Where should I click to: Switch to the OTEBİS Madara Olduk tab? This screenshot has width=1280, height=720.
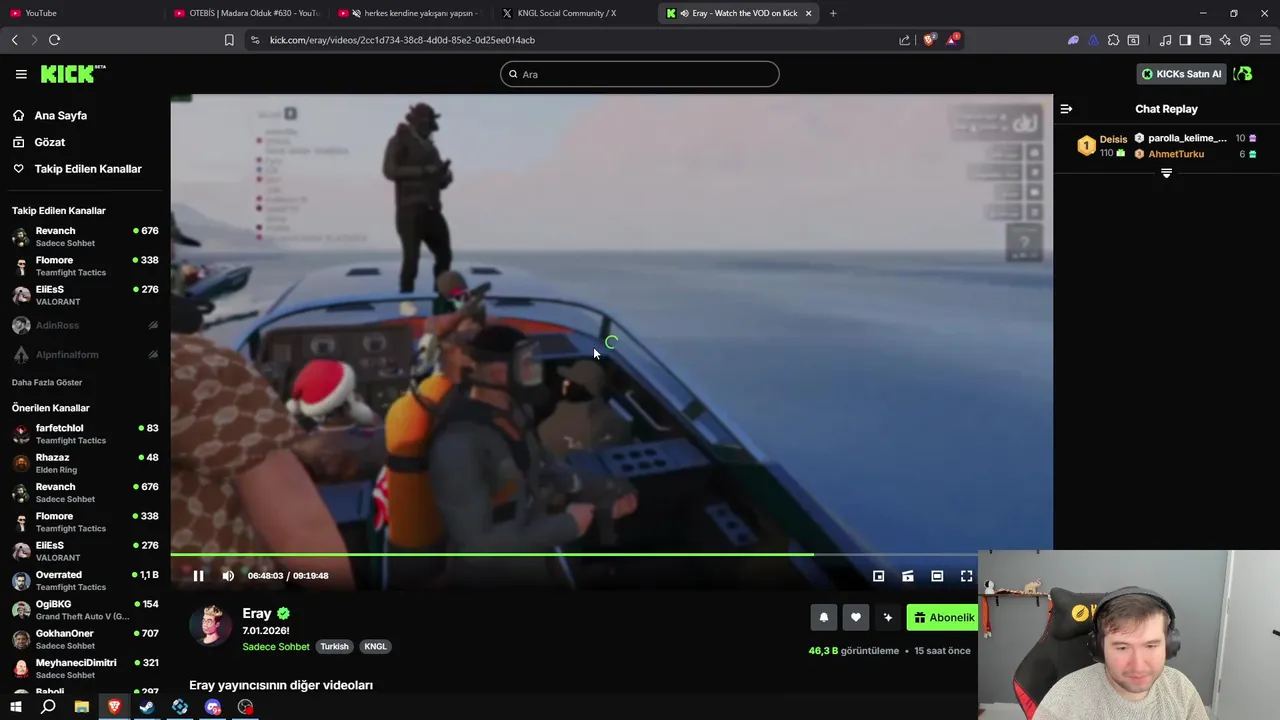246,13
